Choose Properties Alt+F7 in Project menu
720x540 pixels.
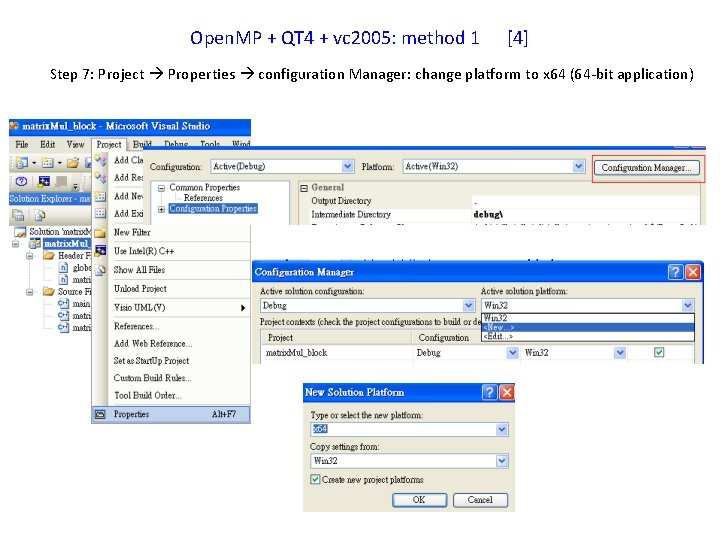pyautogui.click(x=171, y=415)
